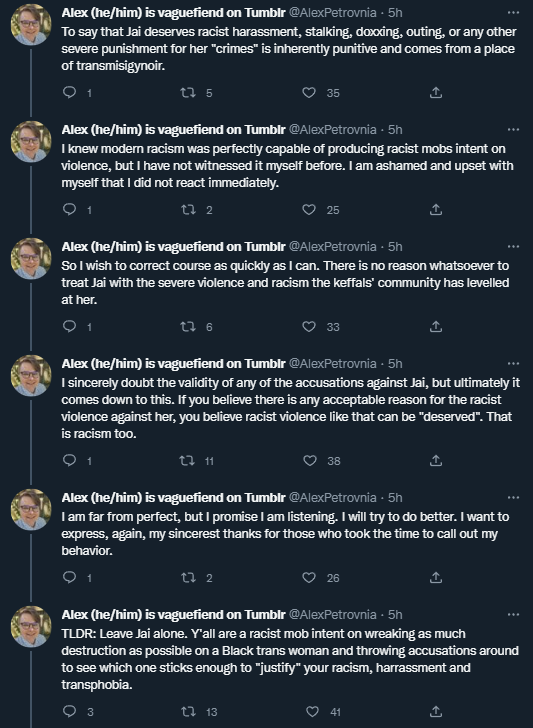Open more options on 'far from perfect' tweet
Image resolution: width=533 pixels, height=728 pixels.
513,497
